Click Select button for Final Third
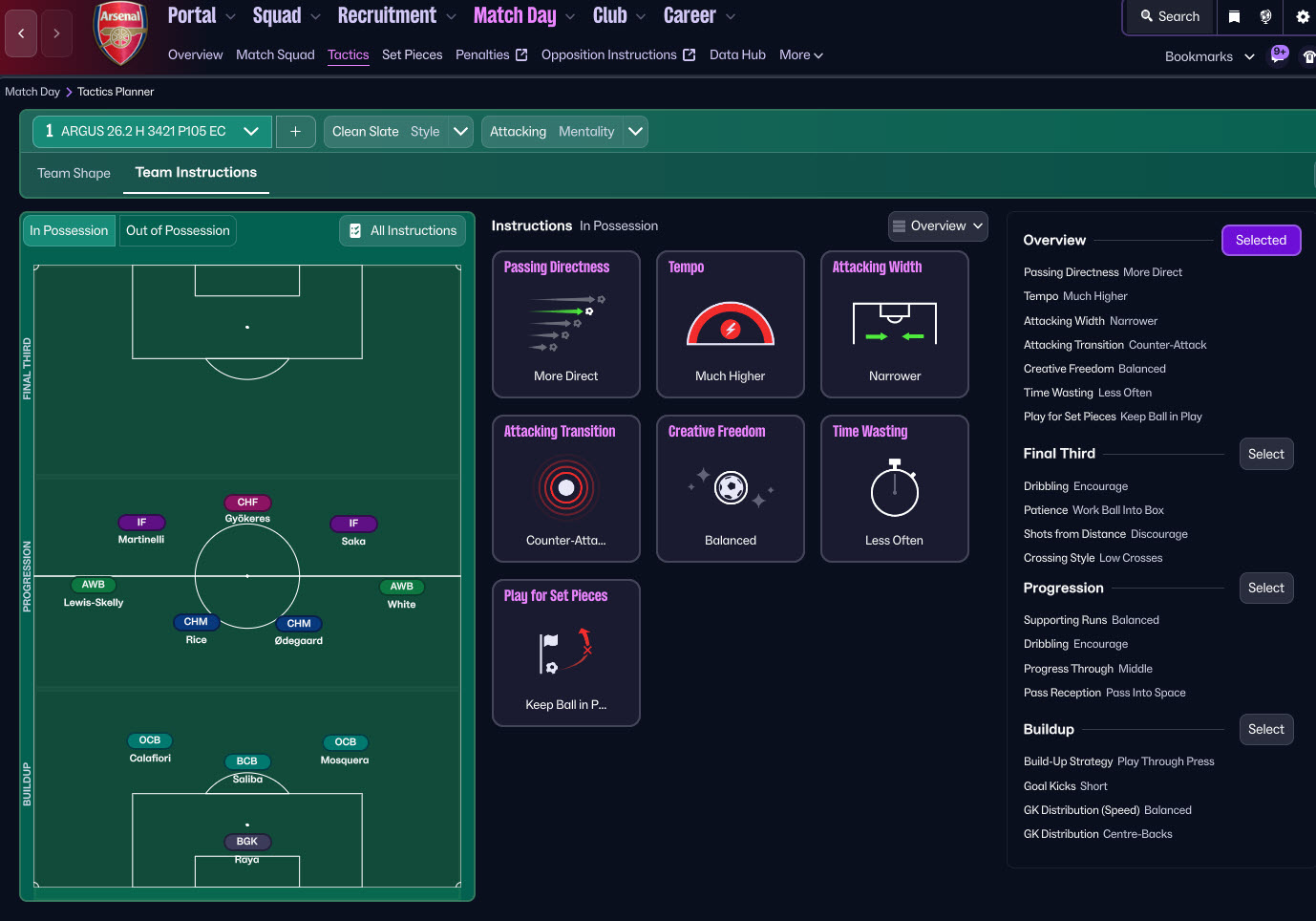 point(1265,454)
